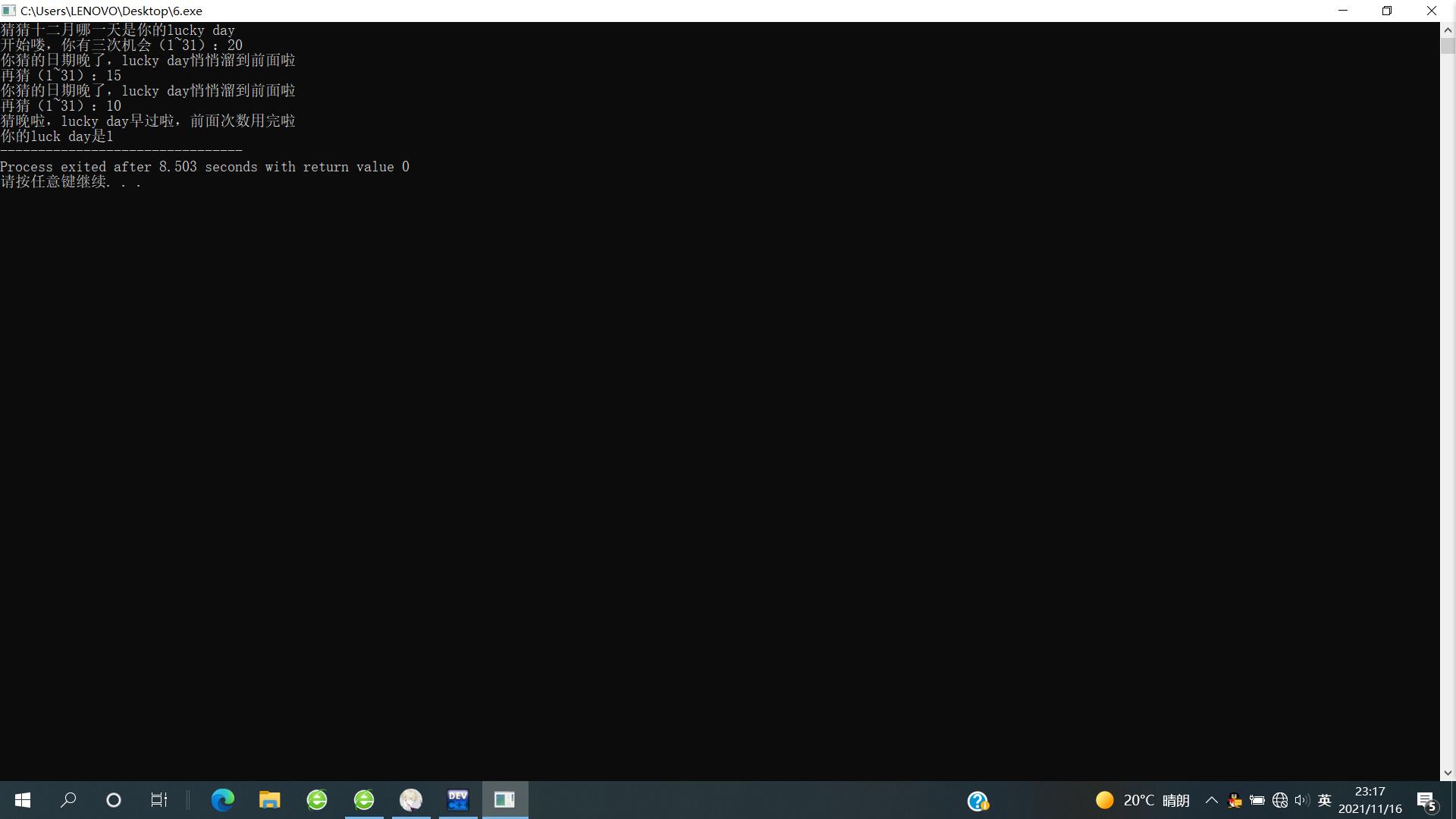Image resolution: width=1456 pixels, height=819 pixels.
Task: Open the QQ penguin tray icon
Action: 1235,800
